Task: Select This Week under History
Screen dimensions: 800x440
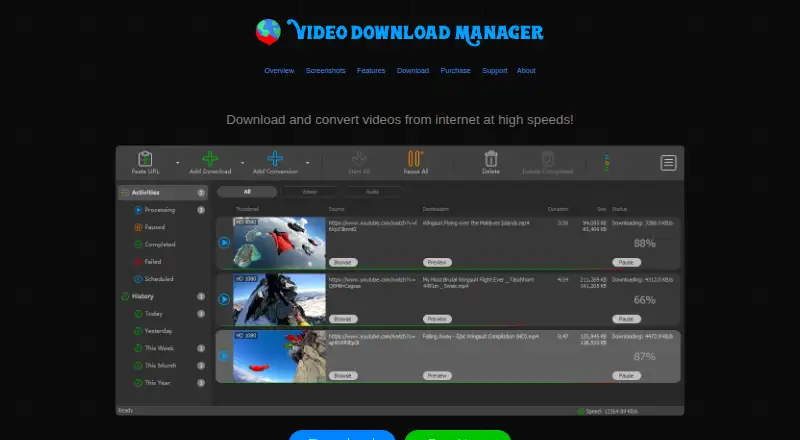Action: 159,348
